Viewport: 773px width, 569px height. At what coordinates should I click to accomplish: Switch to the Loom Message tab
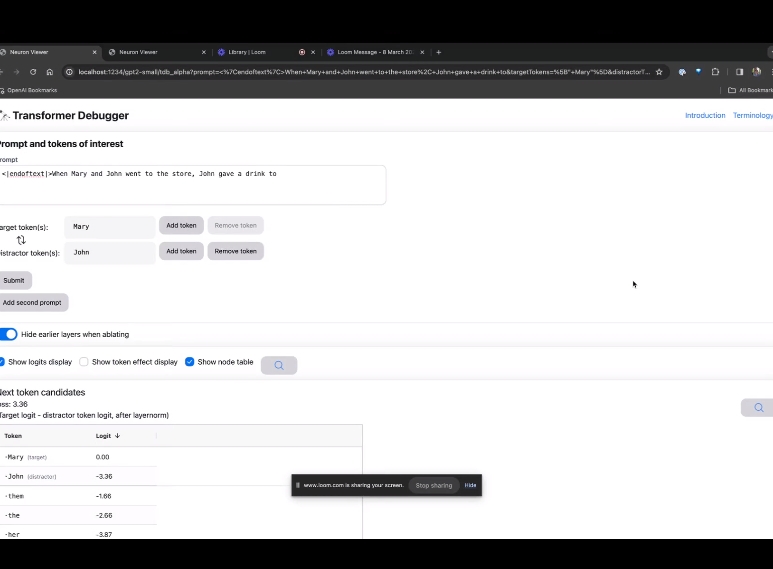coord(376,52)
